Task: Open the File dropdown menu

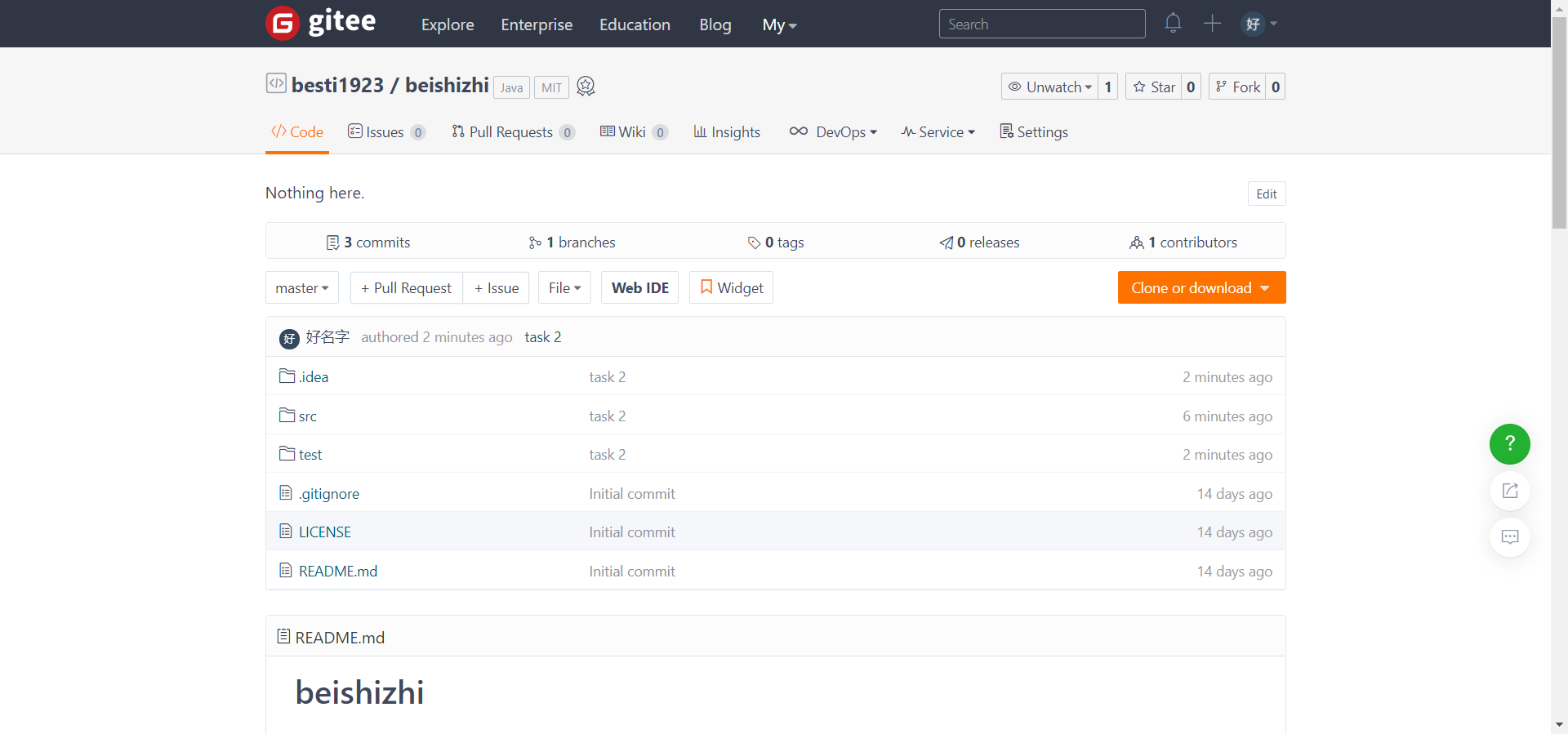Action: point(564,287)
